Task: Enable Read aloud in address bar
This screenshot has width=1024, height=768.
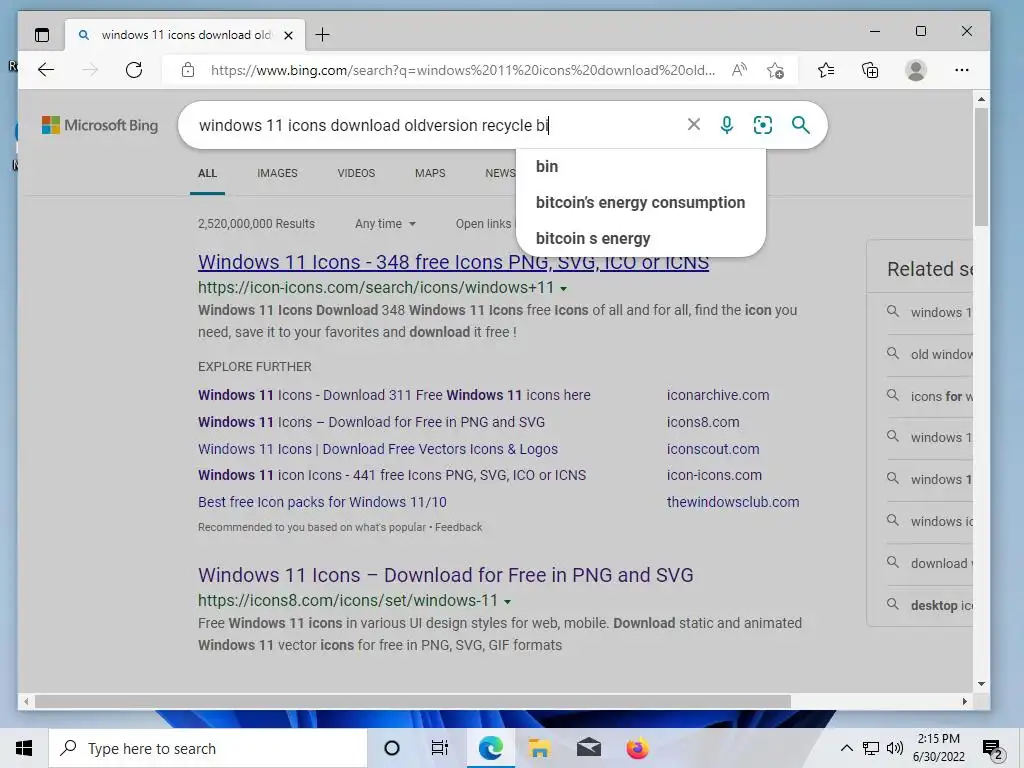Action: pos(739,70)
